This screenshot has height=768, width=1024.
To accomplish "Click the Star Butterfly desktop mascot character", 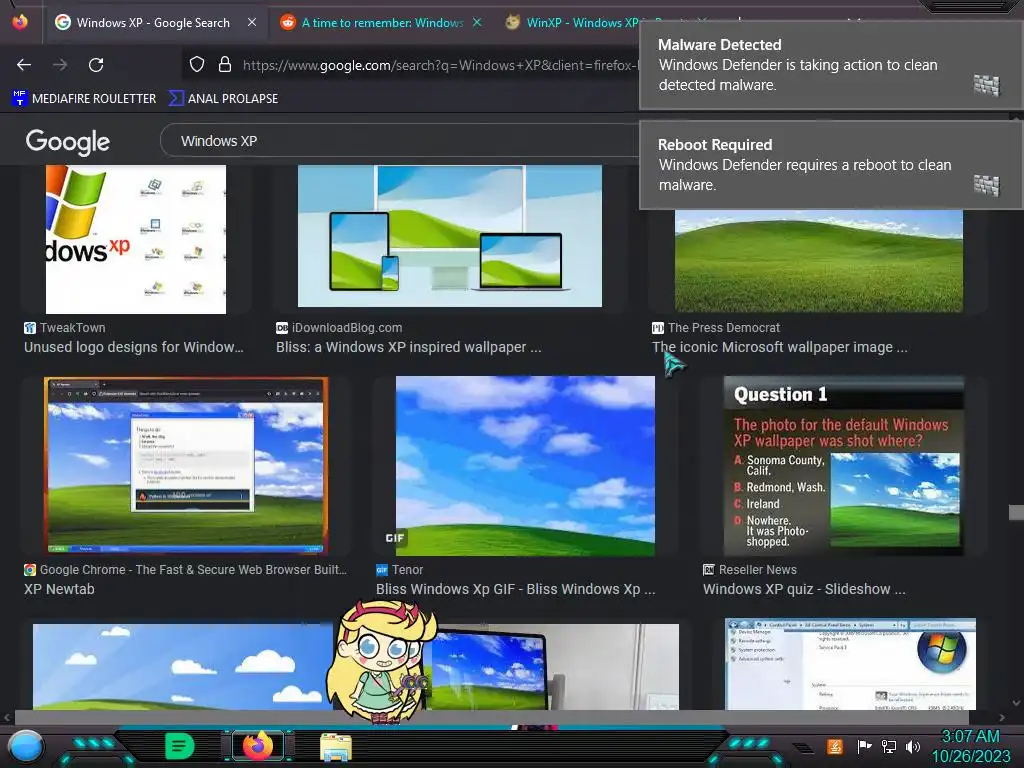I will (381, 662).
